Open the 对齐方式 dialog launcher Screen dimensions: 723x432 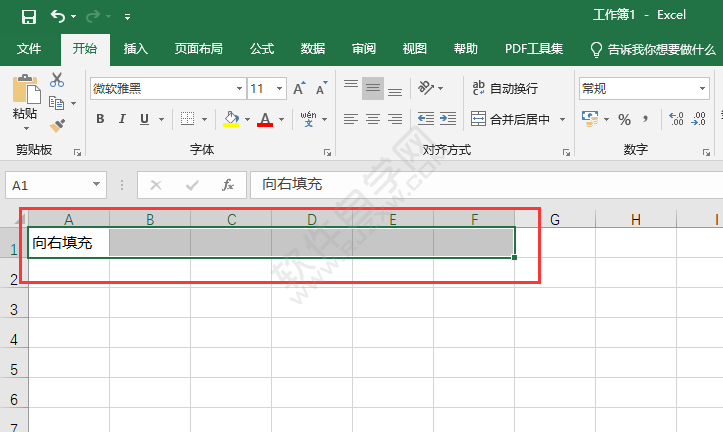click(566, 152)
